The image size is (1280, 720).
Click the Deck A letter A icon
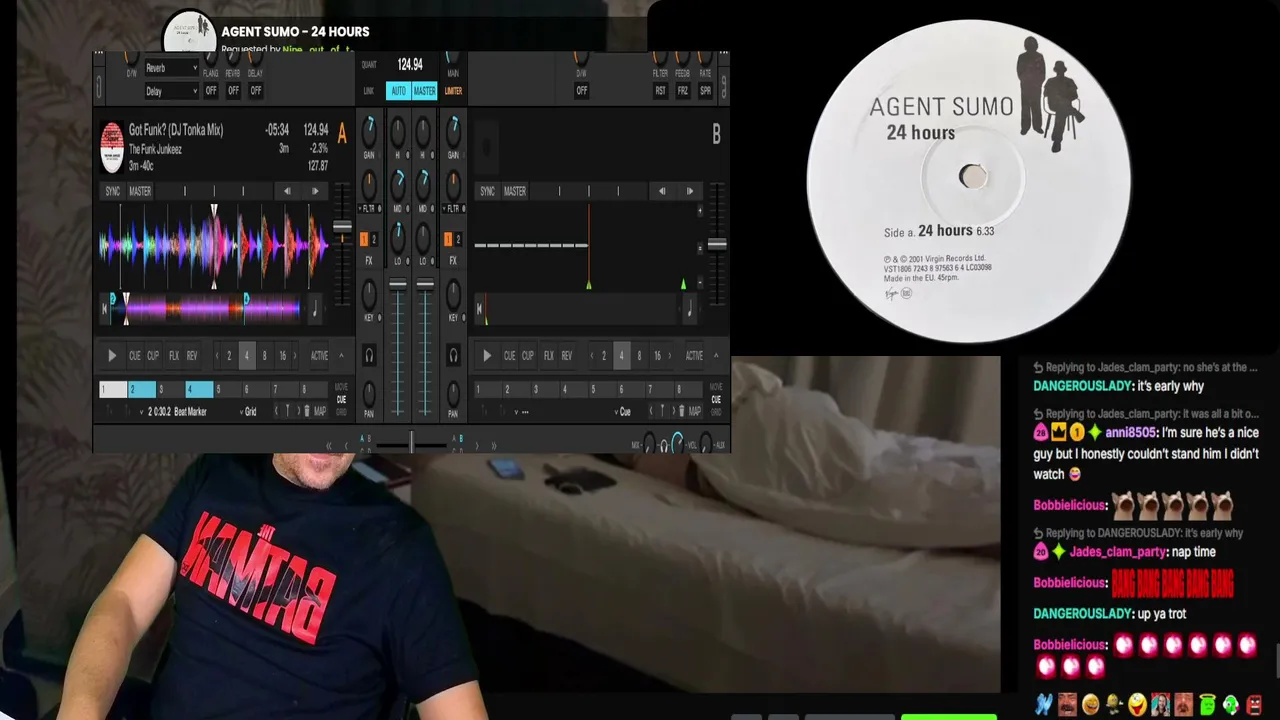point(342,134)
